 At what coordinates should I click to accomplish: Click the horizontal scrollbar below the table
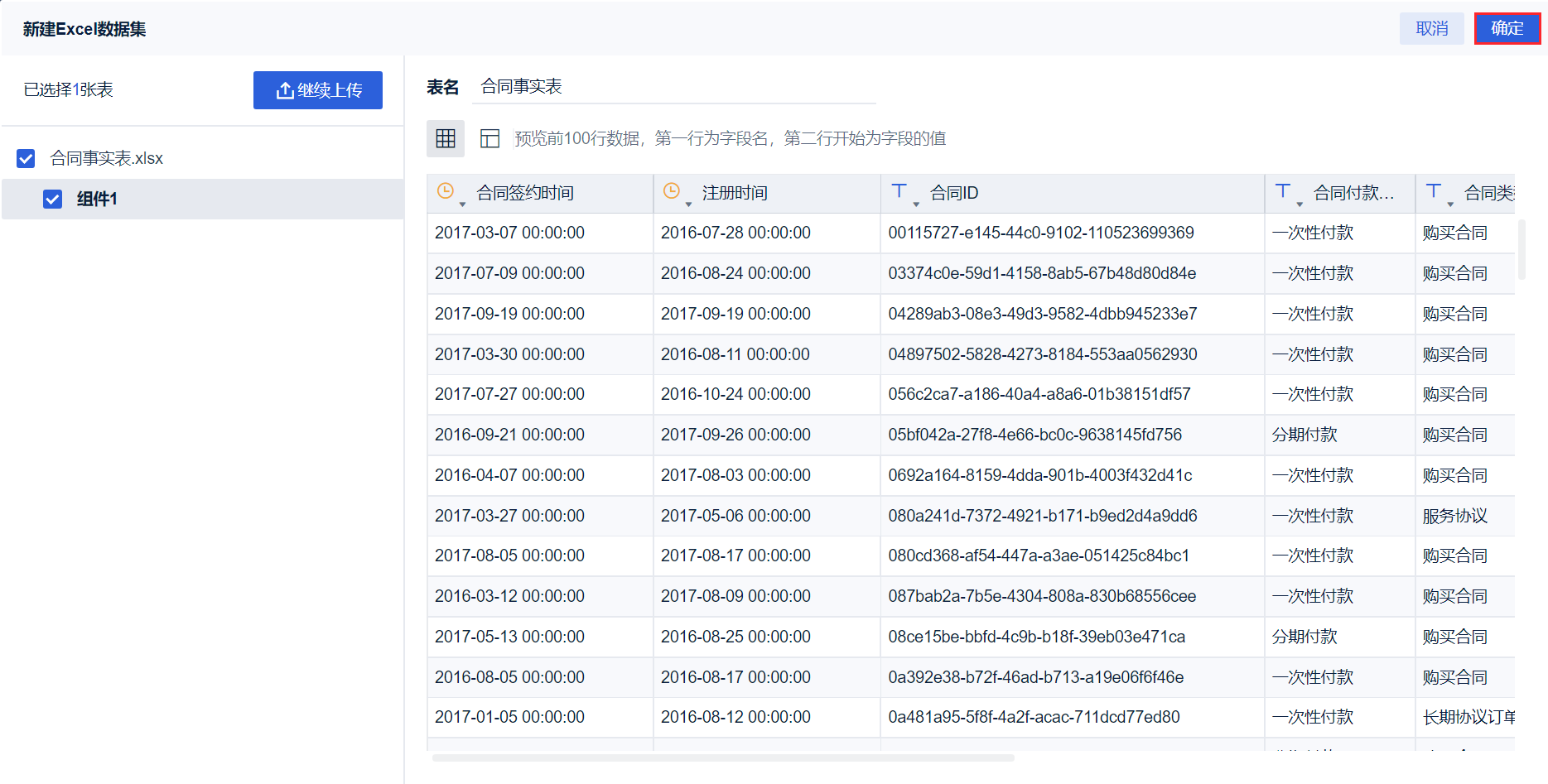(723, 758)
